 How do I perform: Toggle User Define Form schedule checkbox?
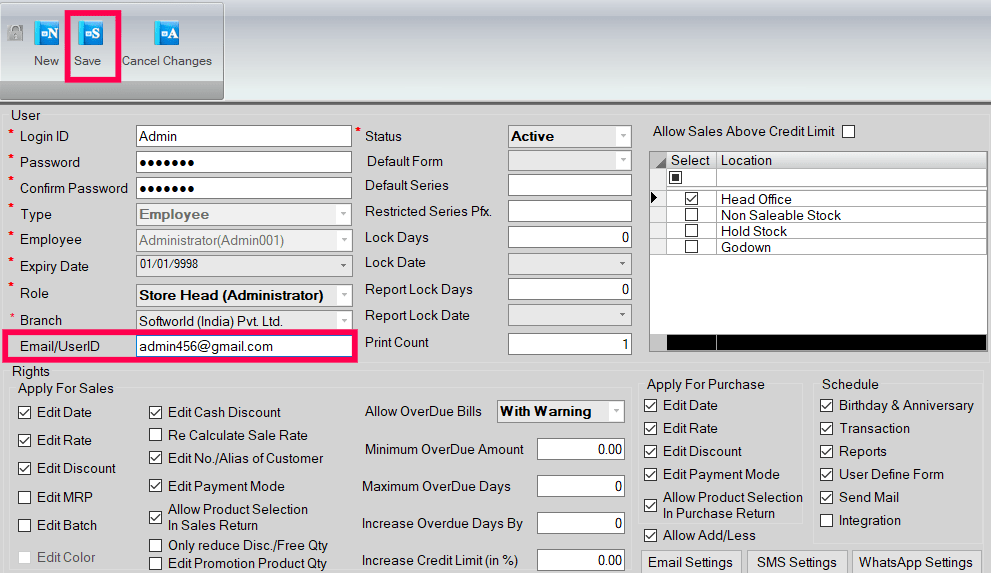[826, 474]
